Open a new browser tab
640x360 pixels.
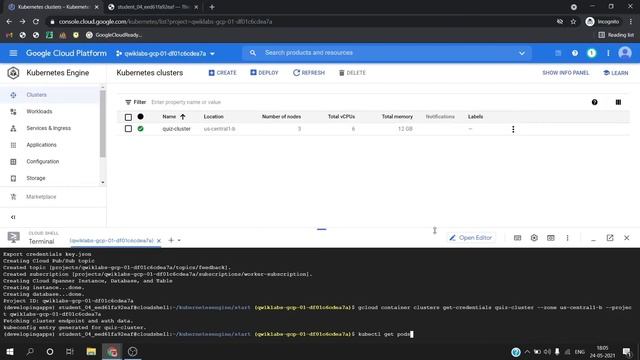pos(211,7)
